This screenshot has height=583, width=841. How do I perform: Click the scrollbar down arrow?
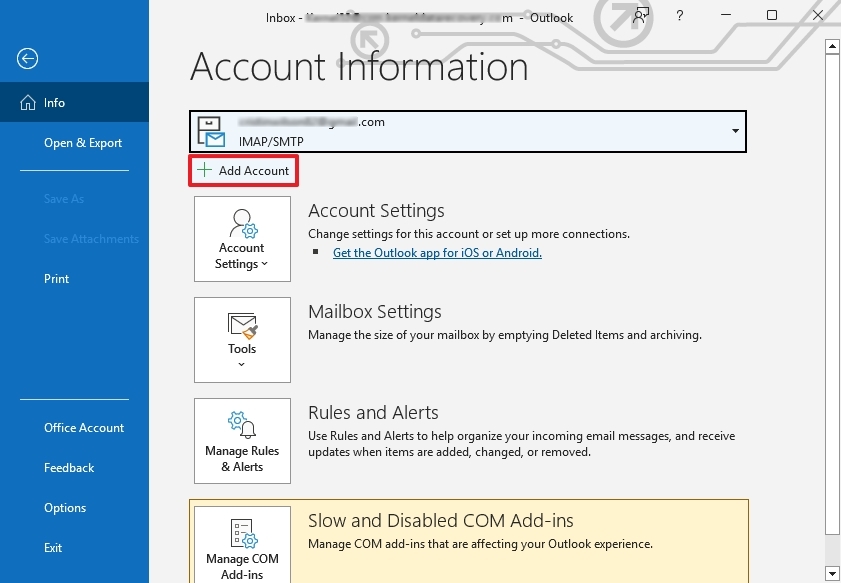[832, 573]
